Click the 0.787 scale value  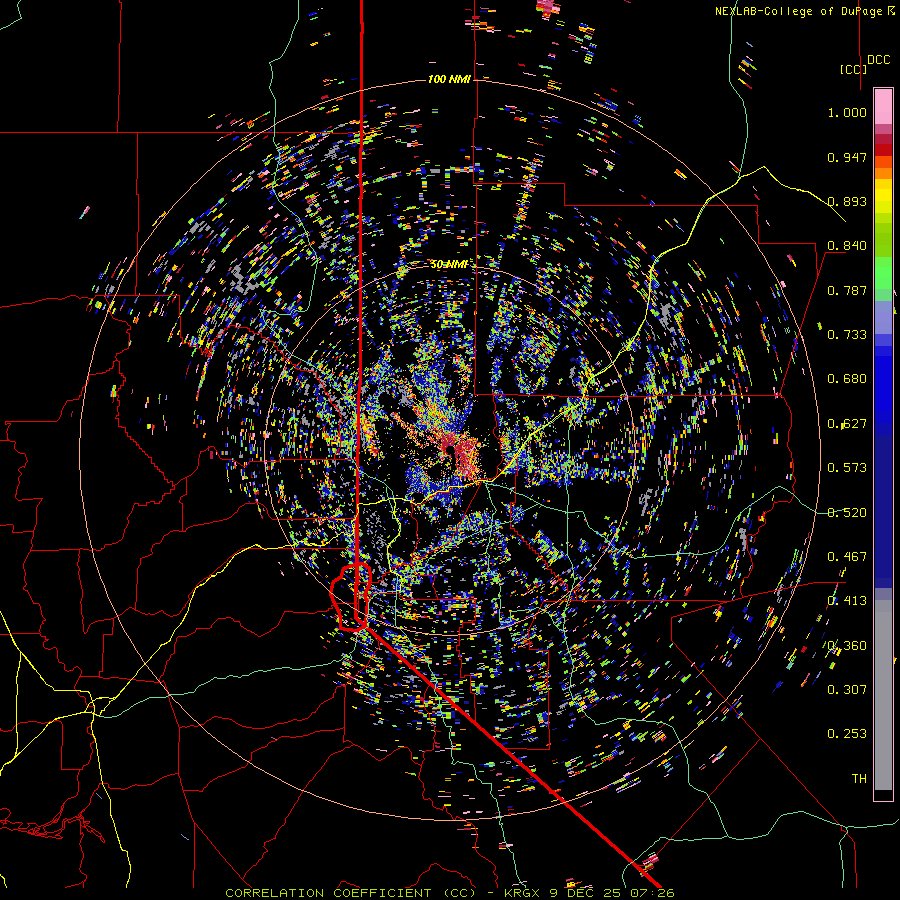847,290
